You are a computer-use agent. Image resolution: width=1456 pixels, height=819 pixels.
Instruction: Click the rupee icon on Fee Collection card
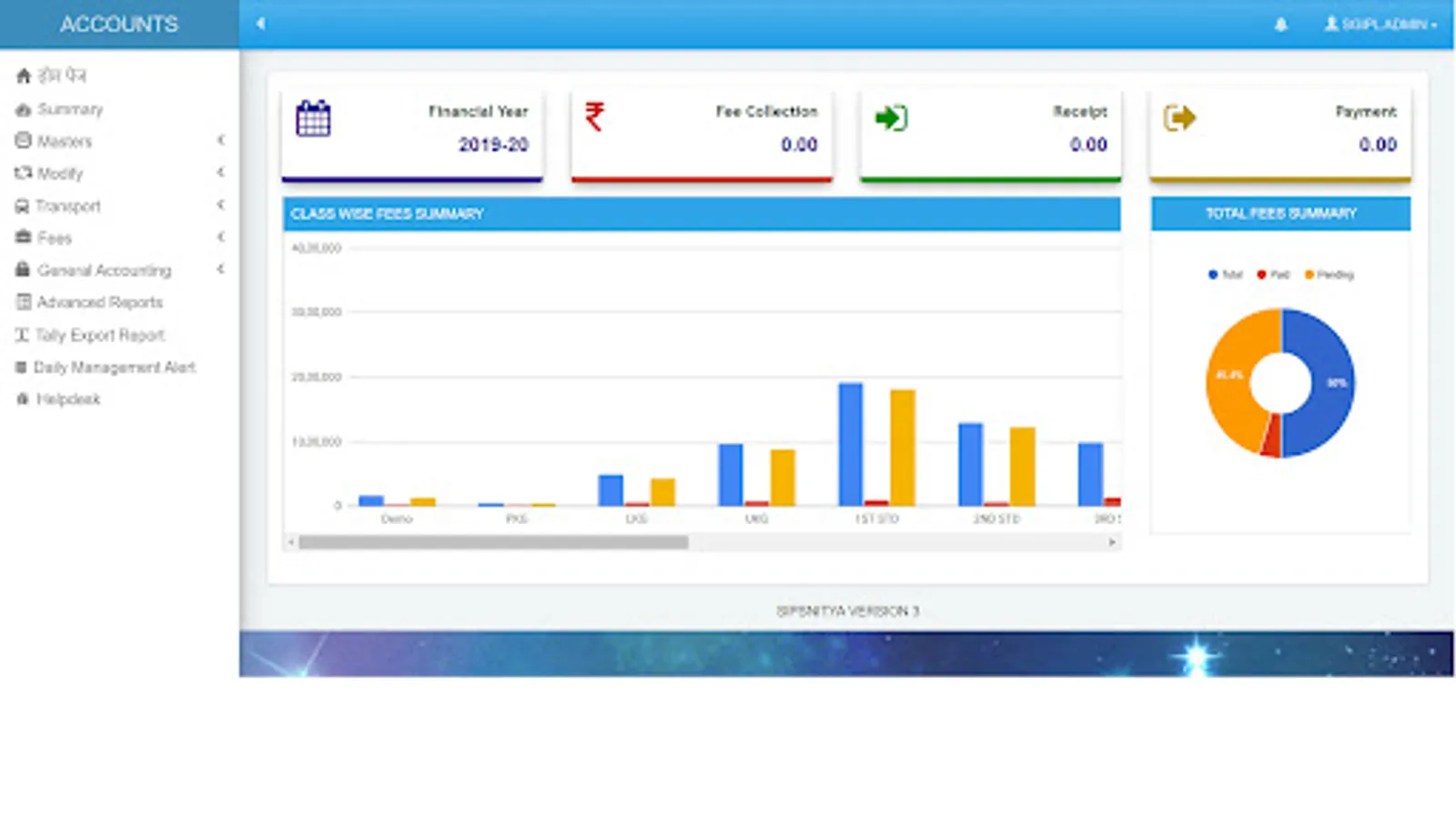[594, 116]
